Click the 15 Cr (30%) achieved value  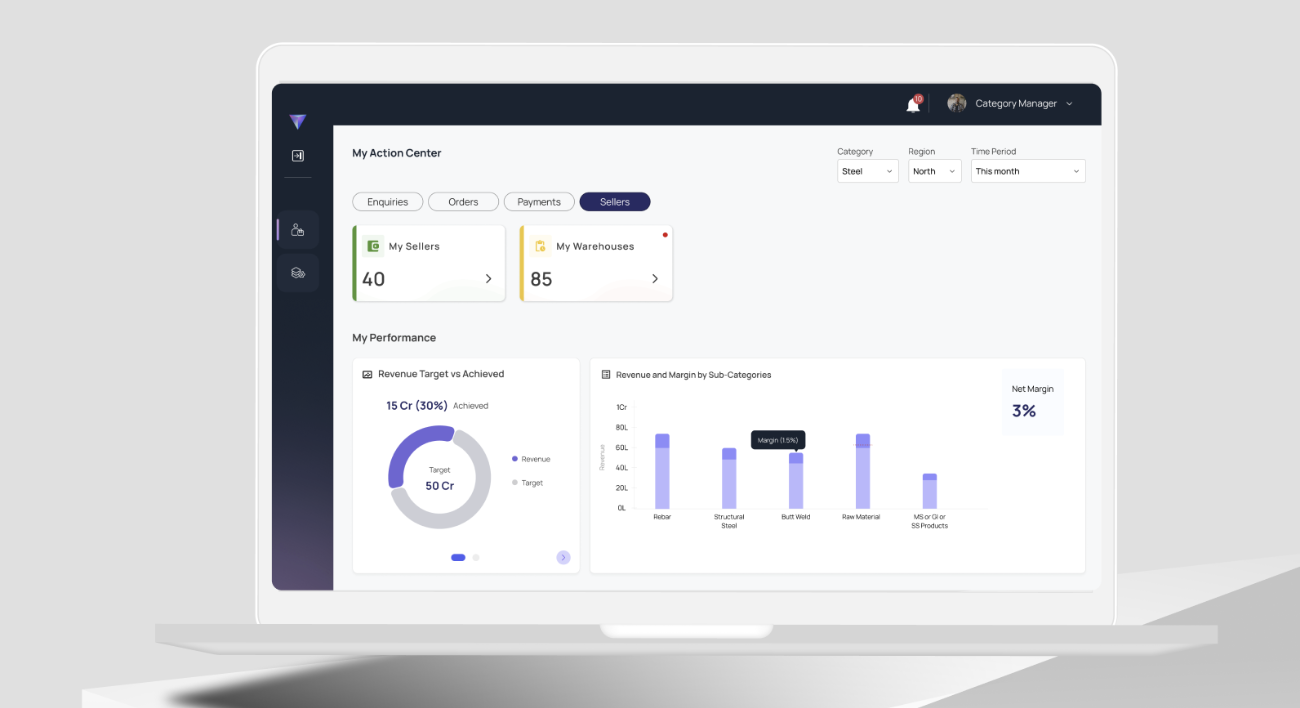tap(417, 406)
